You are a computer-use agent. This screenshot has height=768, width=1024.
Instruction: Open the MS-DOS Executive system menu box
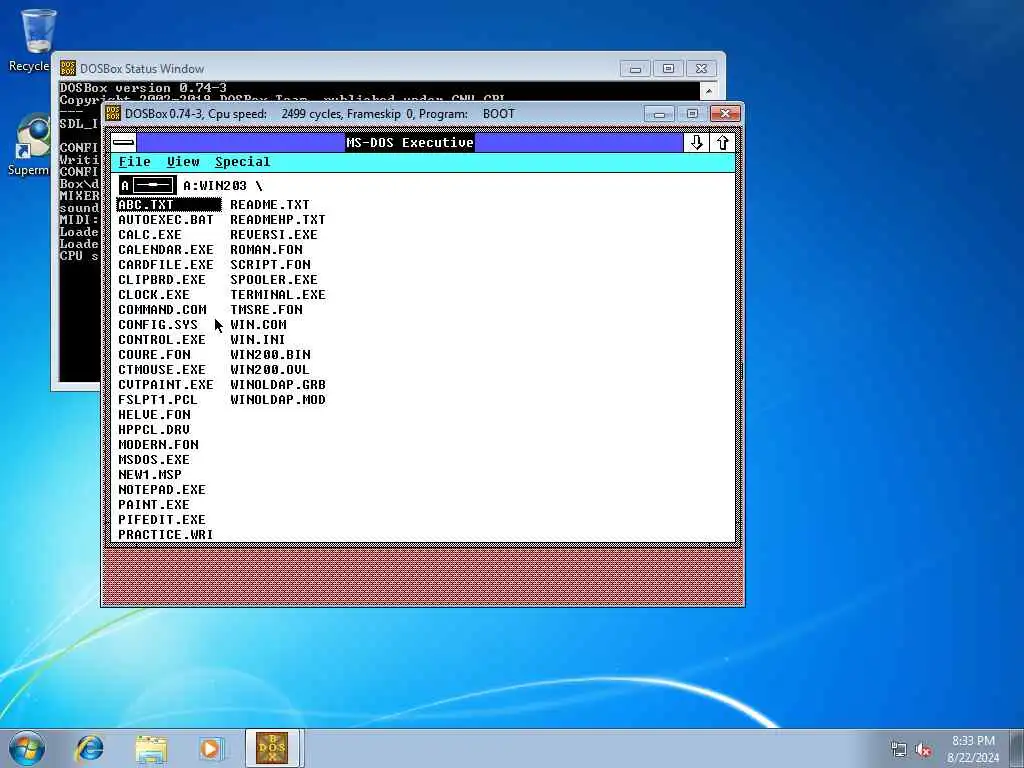[x=123, y=142]
